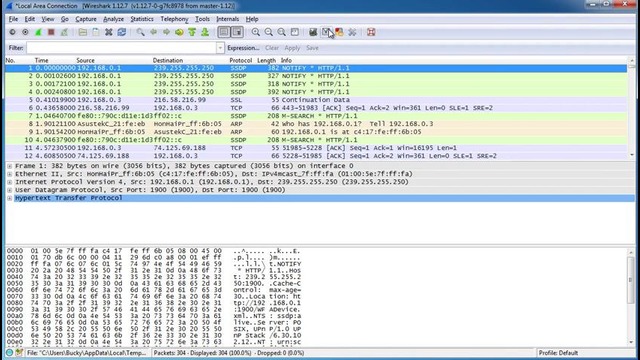Restart the current live capture

pyautogui.click(x=64, y=32)
